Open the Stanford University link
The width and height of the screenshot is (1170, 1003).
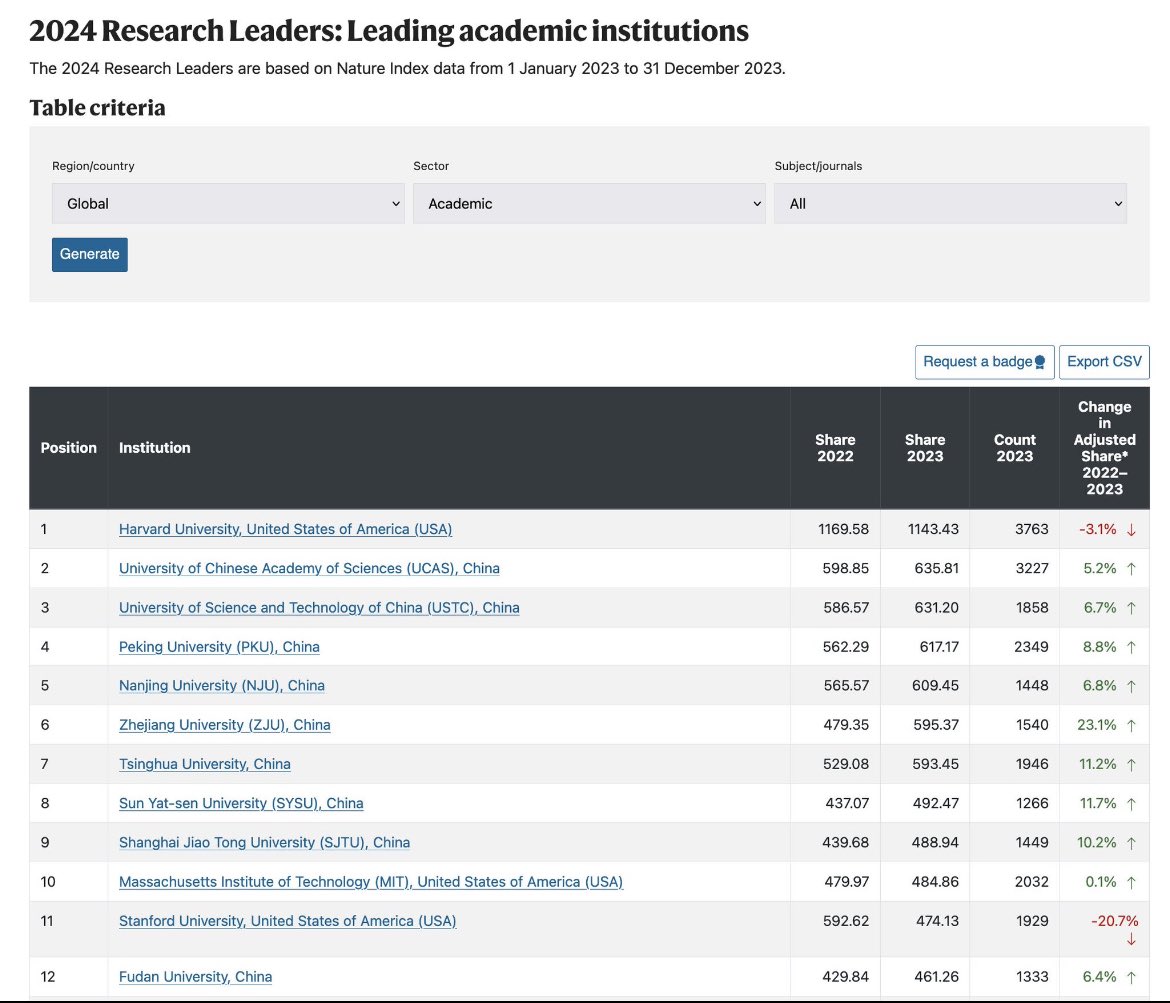click(x=287, y=921)
